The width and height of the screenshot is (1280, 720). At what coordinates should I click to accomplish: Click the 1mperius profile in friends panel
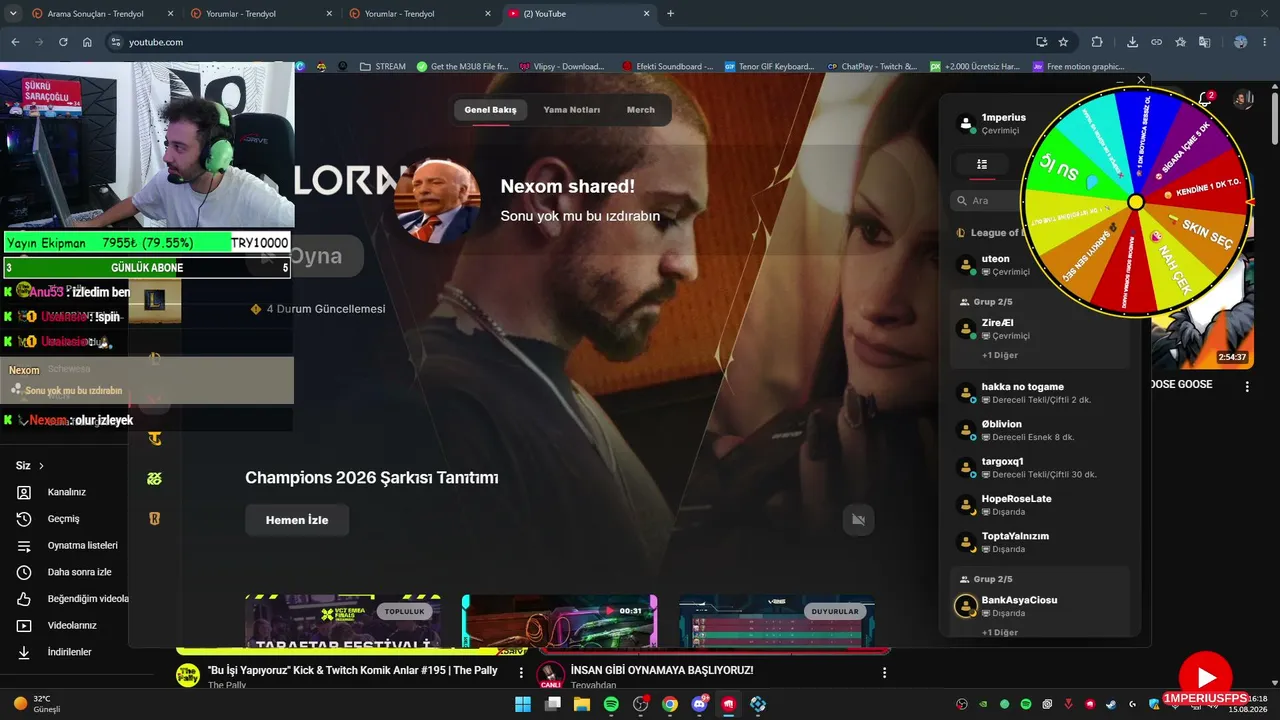[x=990, y=123]
